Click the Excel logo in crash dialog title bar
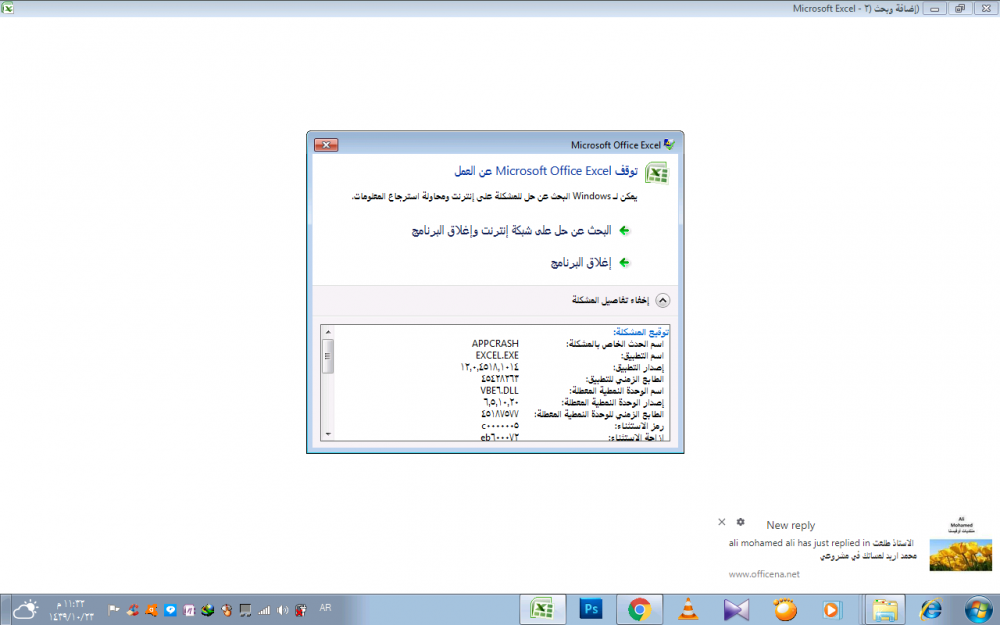The height and width of the screenshot is (625, 1000). pos(669,144)
